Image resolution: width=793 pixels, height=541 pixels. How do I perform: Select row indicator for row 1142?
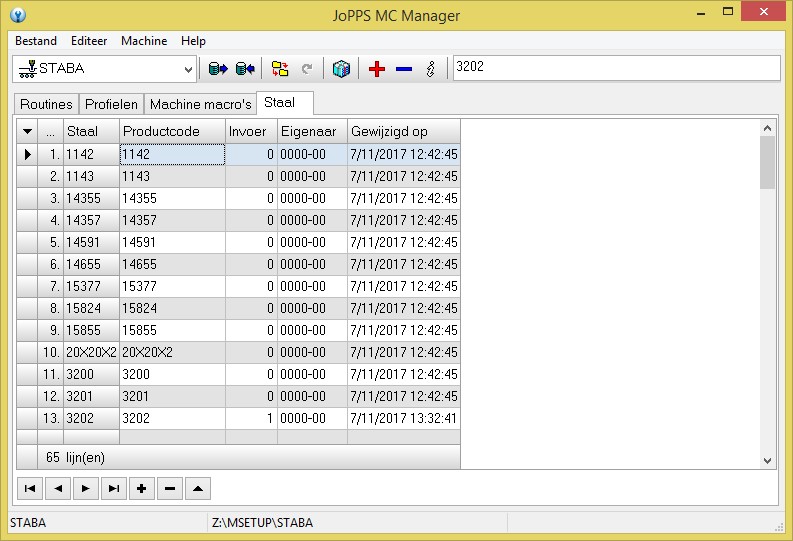(27, 154)
